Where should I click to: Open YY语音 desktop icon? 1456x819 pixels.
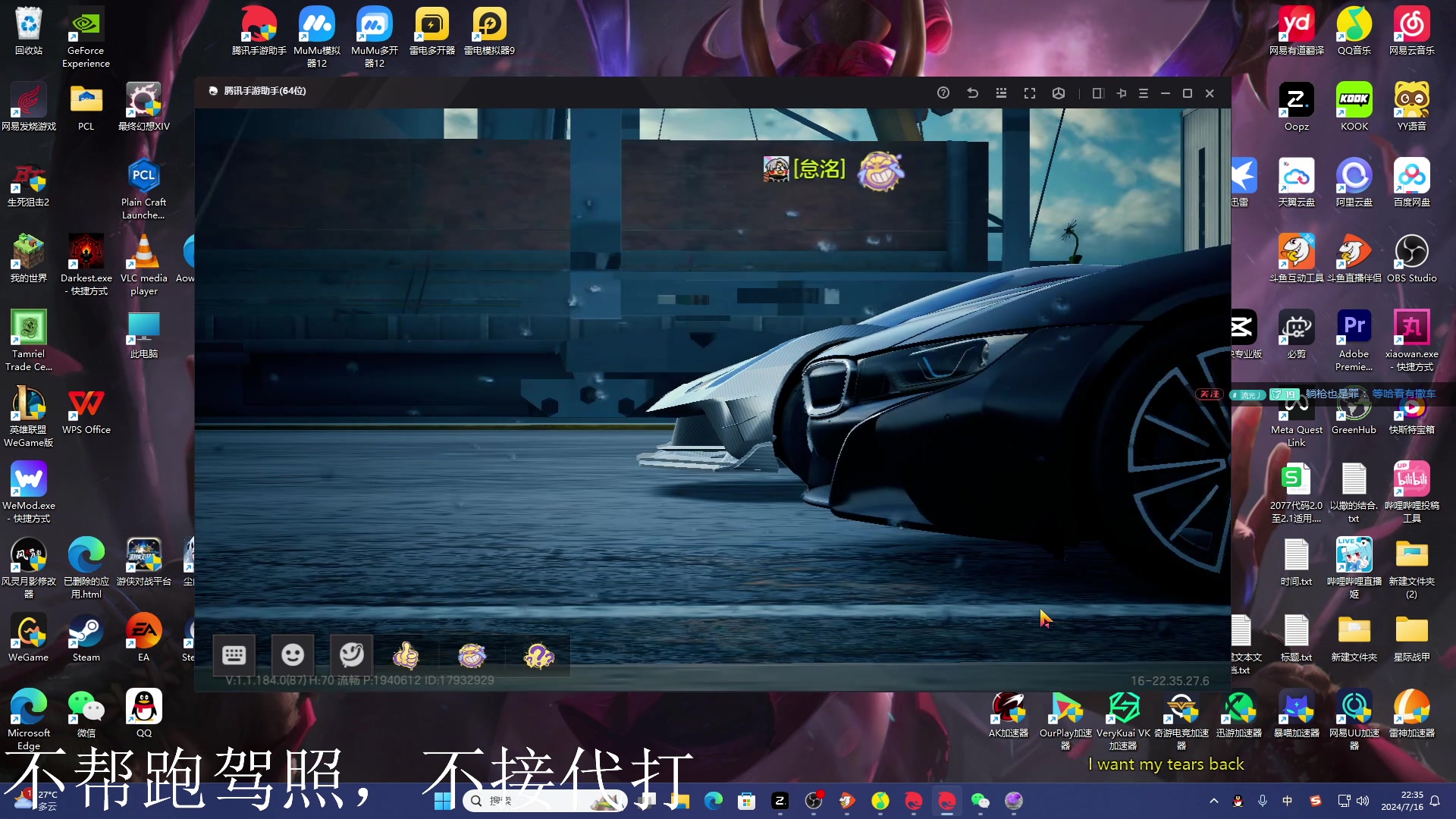click(1412, 107)
